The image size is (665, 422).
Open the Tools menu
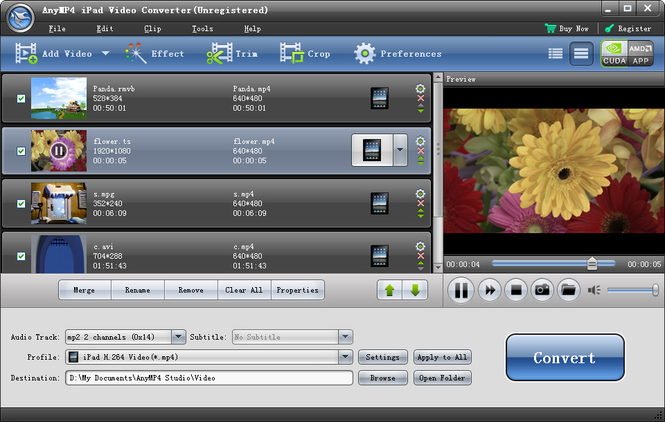pyautogui.click(x=202, y=28)
